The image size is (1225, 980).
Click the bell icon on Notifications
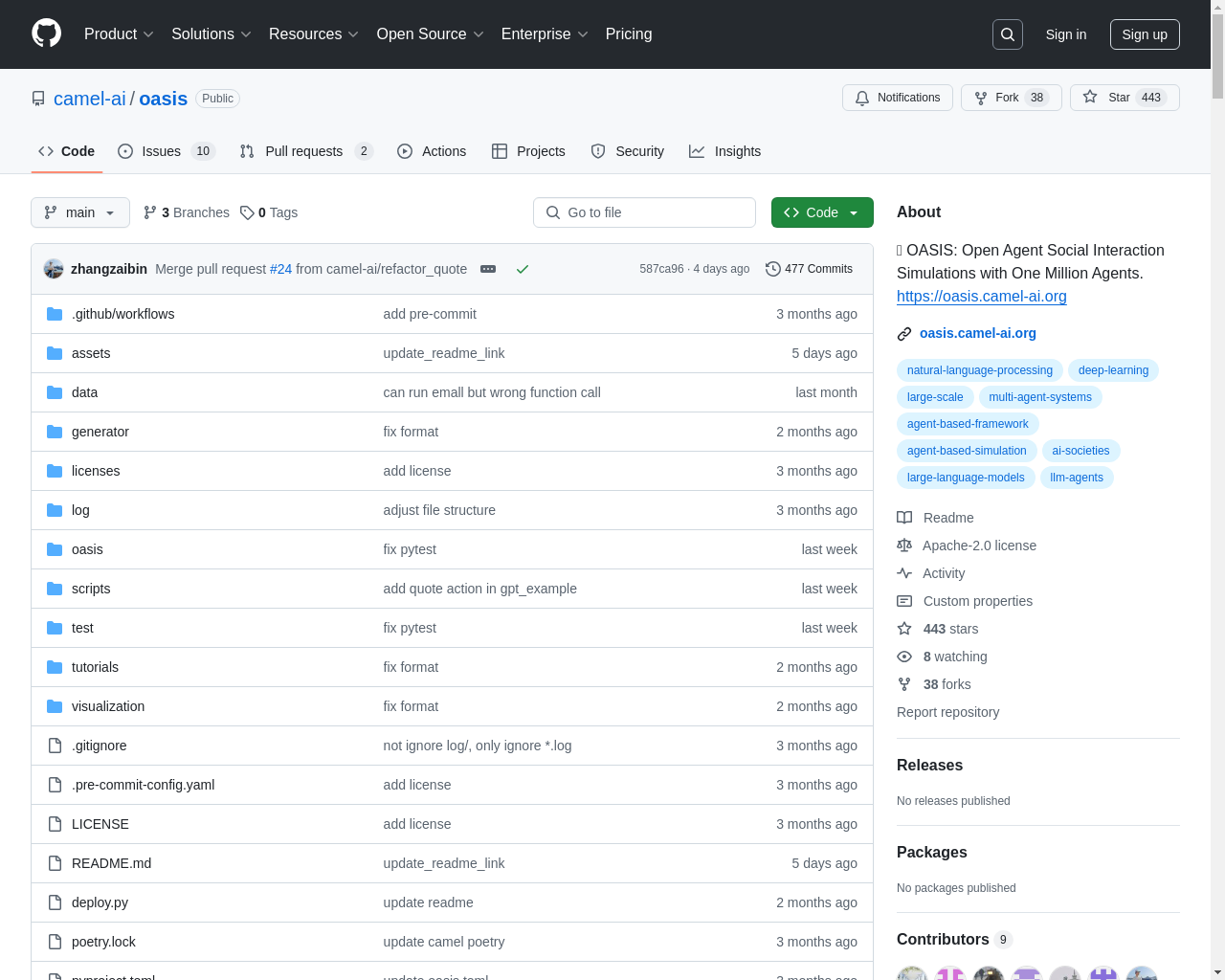click(x=862, y=98)
